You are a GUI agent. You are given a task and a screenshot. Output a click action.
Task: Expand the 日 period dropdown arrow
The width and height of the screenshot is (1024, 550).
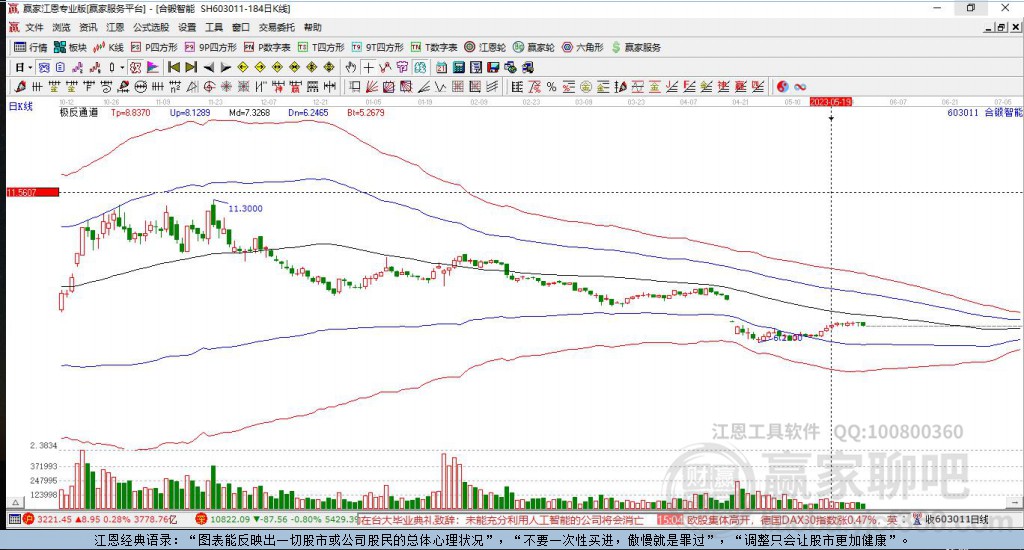coord(30,67)
